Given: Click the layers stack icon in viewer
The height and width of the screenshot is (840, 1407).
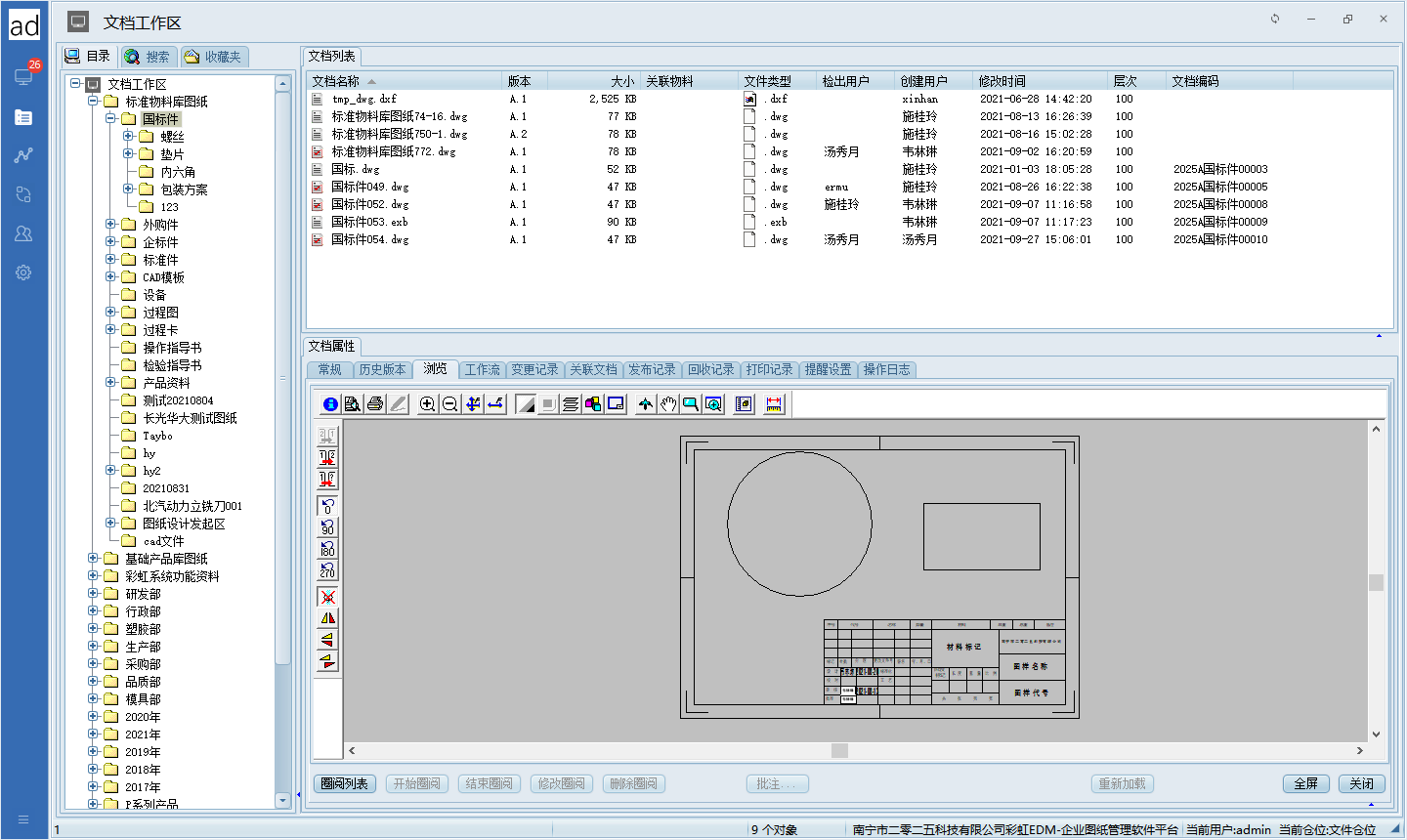Looking at the screenshot, I should pyautogui.click(x=571, y=404).
